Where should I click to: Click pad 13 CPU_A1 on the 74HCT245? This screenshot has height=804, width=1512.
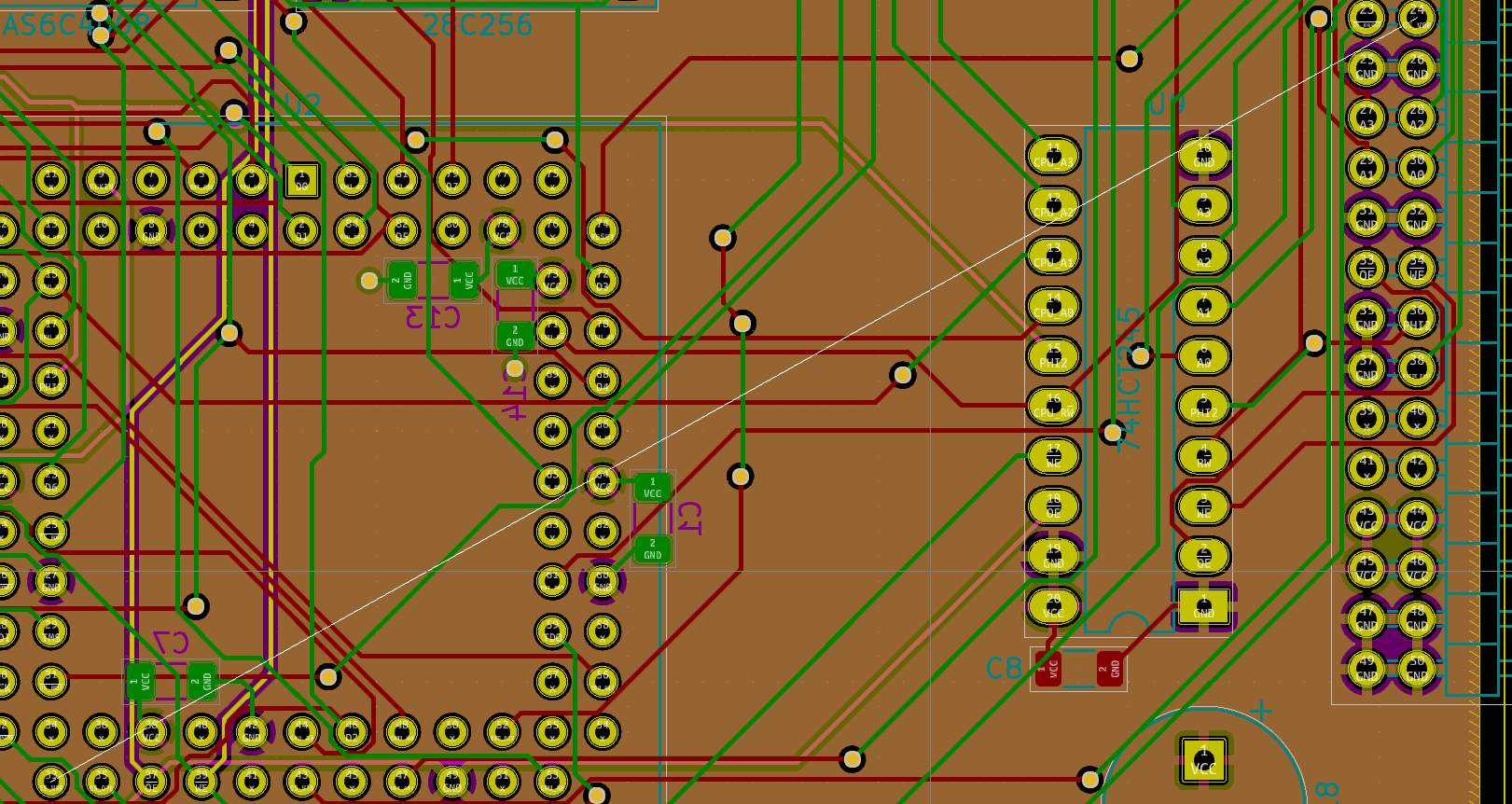[1053, 256]
